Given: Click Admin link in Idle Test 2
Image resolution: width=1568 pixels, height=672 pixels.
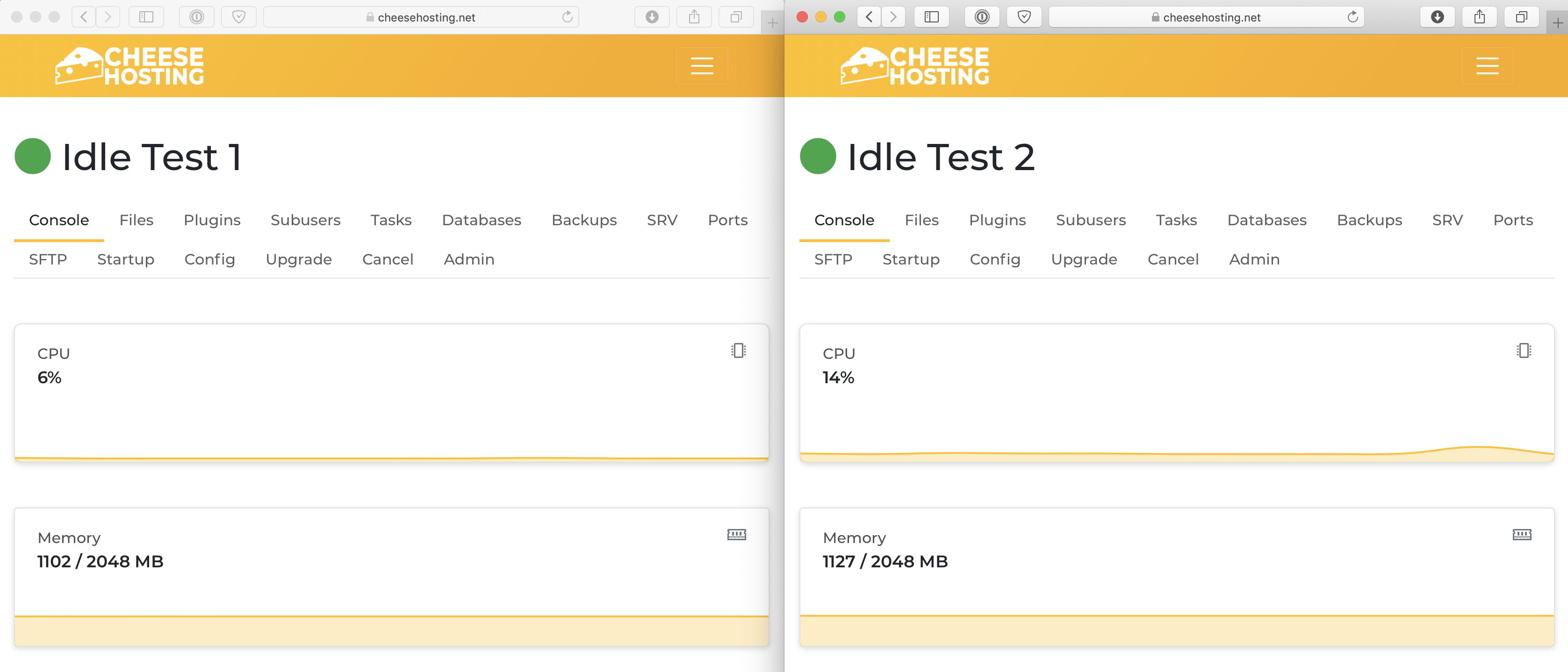Looking at the screenshot, I should pyautogui.click(x=1254, y=259).
